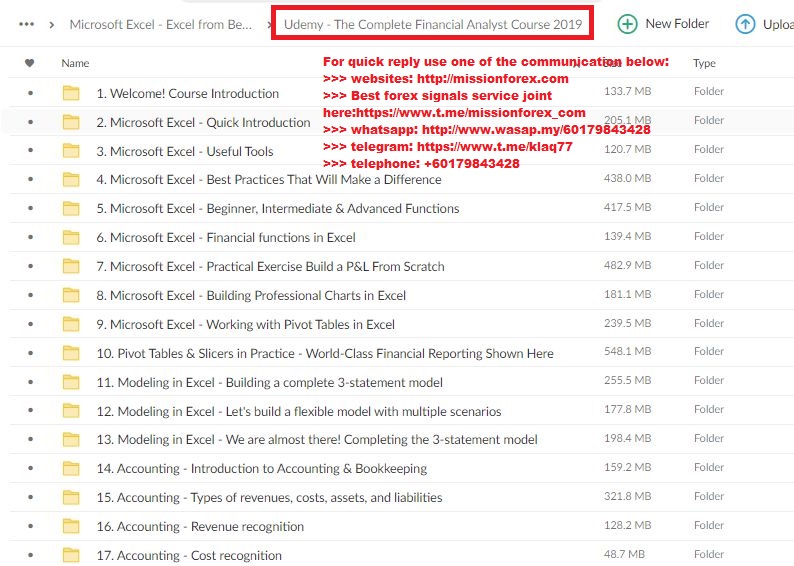Select '15. Accounting - Types of revenues, costs, assets, and liabilities'
This screenshot has width=794, height=566.
click(x=269, y=498)
